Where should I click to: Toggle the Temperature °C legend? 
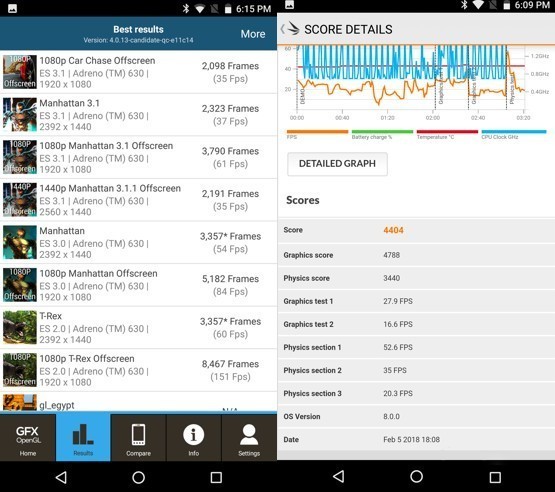tap(447, 135)
